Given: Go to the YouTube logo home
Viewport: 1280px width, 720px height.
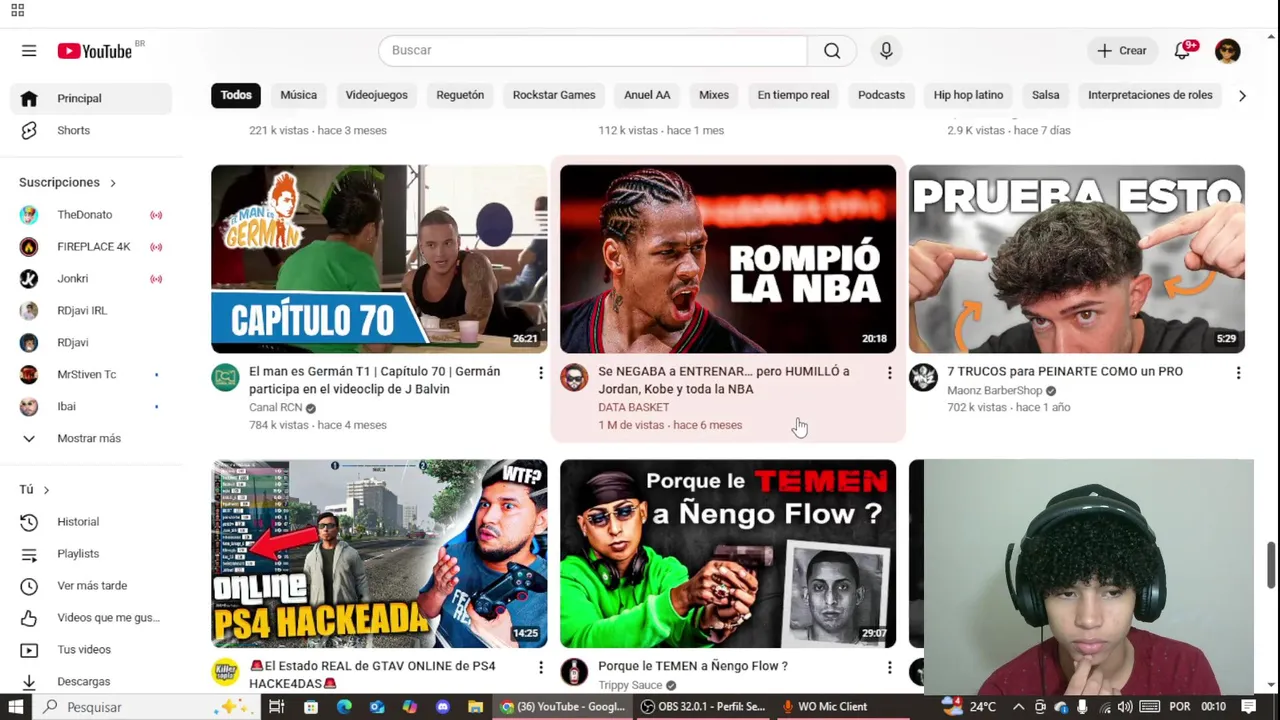Looking at the screenshot, I should tap(95, 51).
